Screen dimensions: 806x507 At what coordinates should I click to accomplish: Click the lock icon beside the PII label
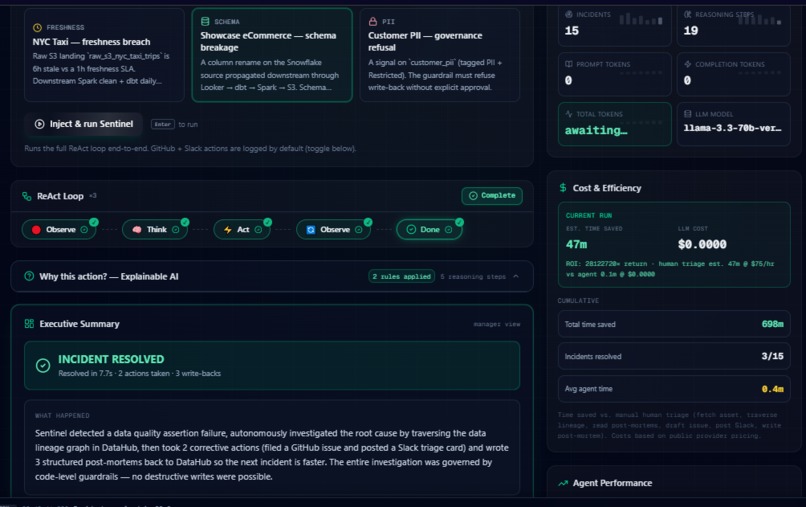tap(373, 22)
